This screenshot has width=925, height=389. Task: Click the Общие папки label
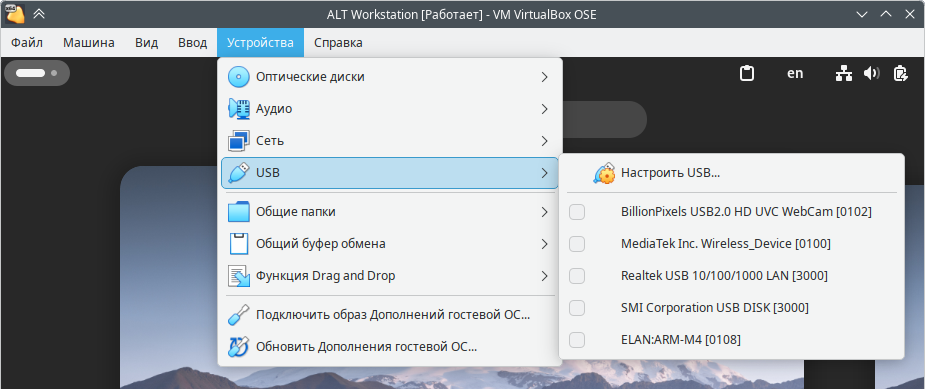tap(296, 211)
